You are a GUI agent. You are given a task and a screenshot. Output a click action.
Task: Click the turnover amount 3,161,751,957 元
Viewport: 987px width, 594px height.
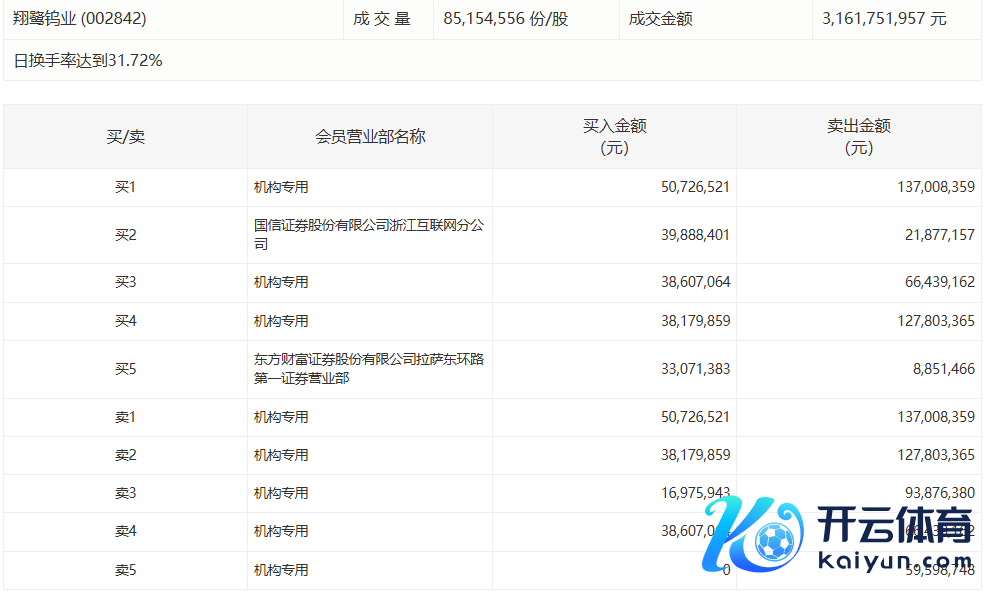click(883, 19)
